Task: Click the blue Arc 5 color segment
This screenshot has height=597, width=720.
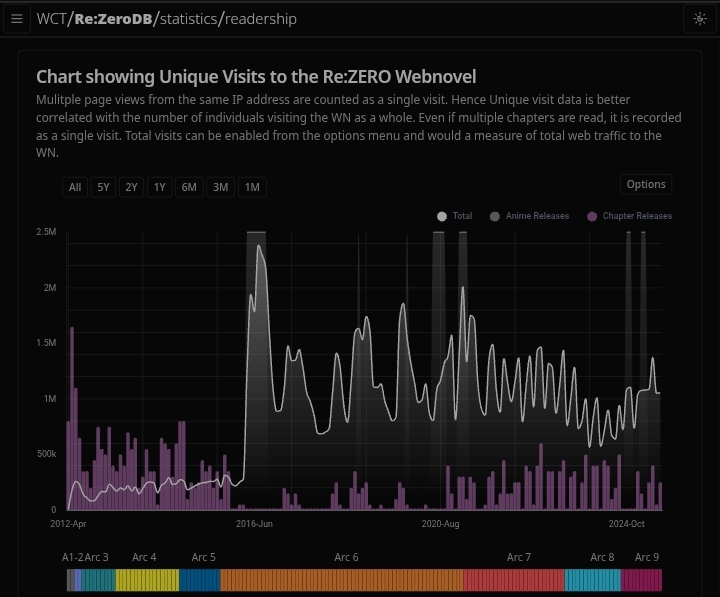Action: point(200,580)
